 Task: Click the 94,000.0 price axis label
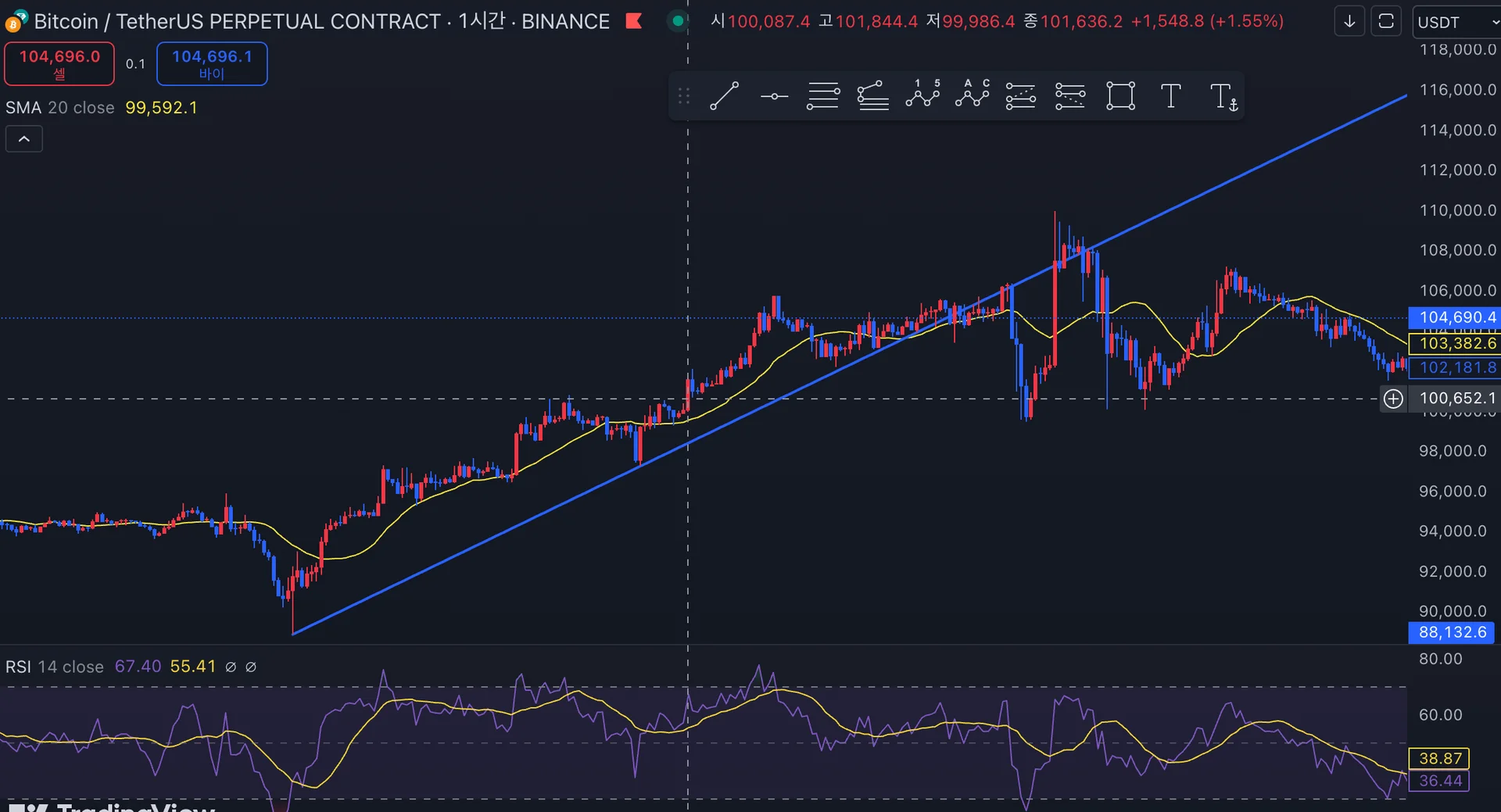point(1453,531)
